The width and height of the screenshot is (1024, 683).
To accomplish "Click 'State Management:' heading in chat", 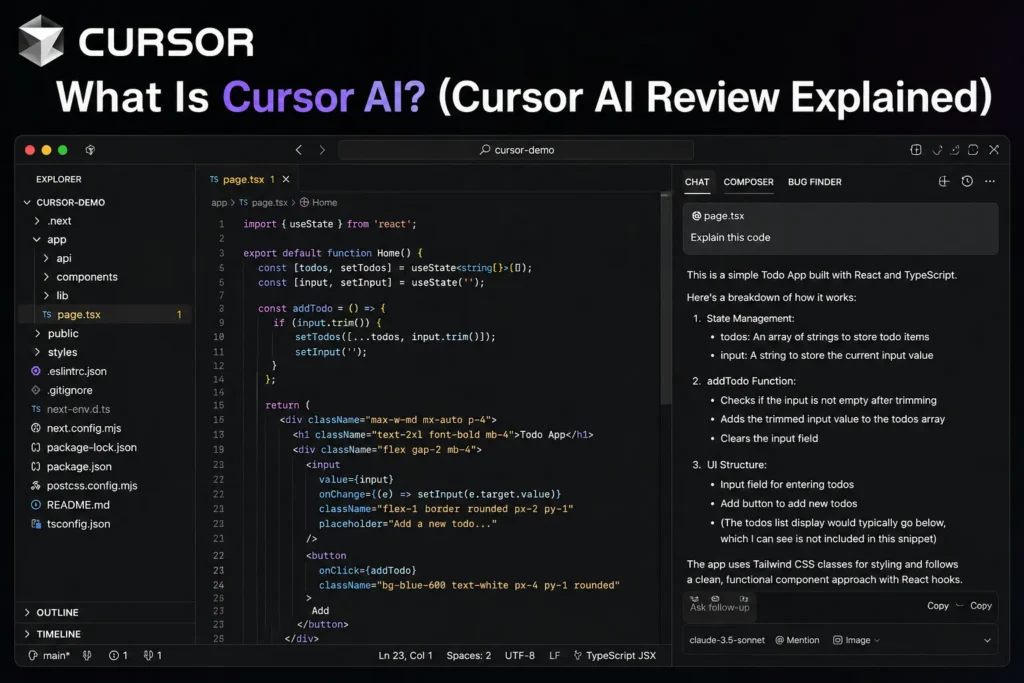I will [750, 318].
